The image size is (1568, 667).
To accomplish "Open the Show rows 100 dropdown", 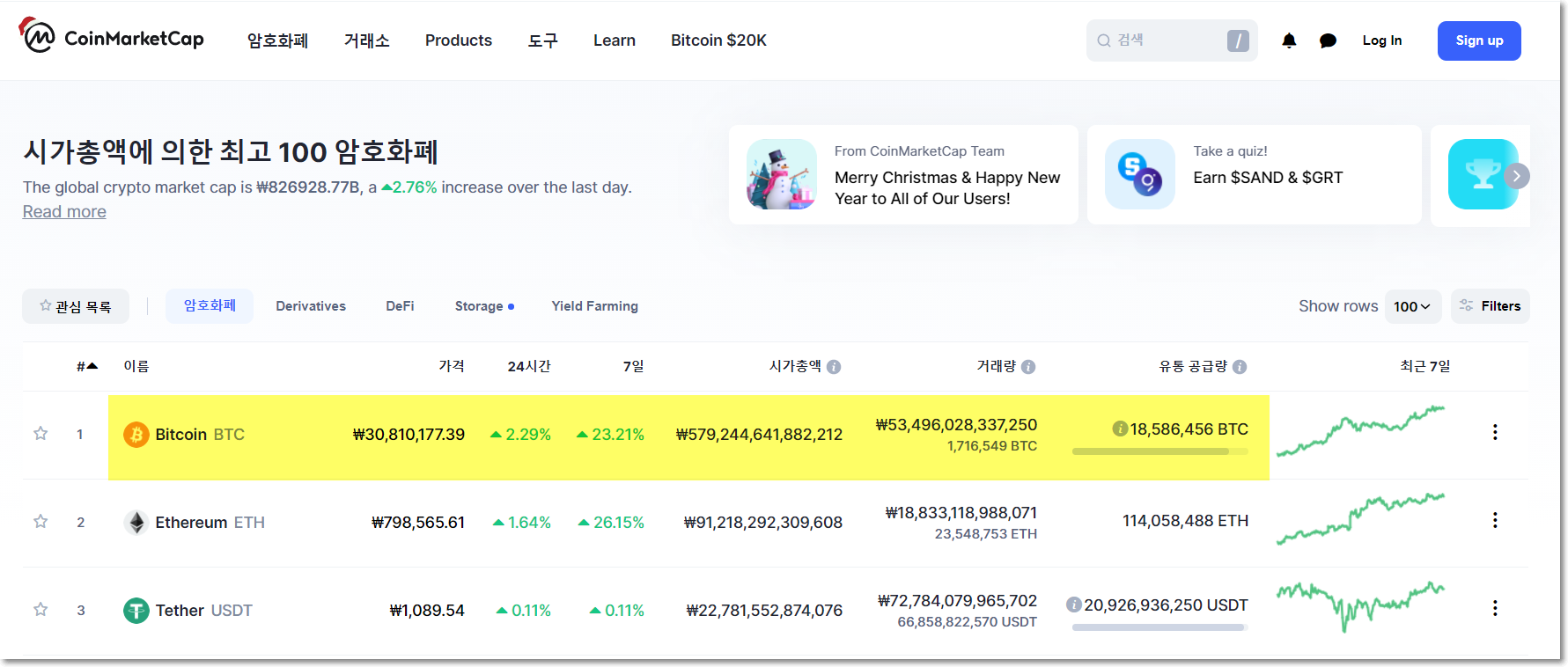I will 1413,306.
